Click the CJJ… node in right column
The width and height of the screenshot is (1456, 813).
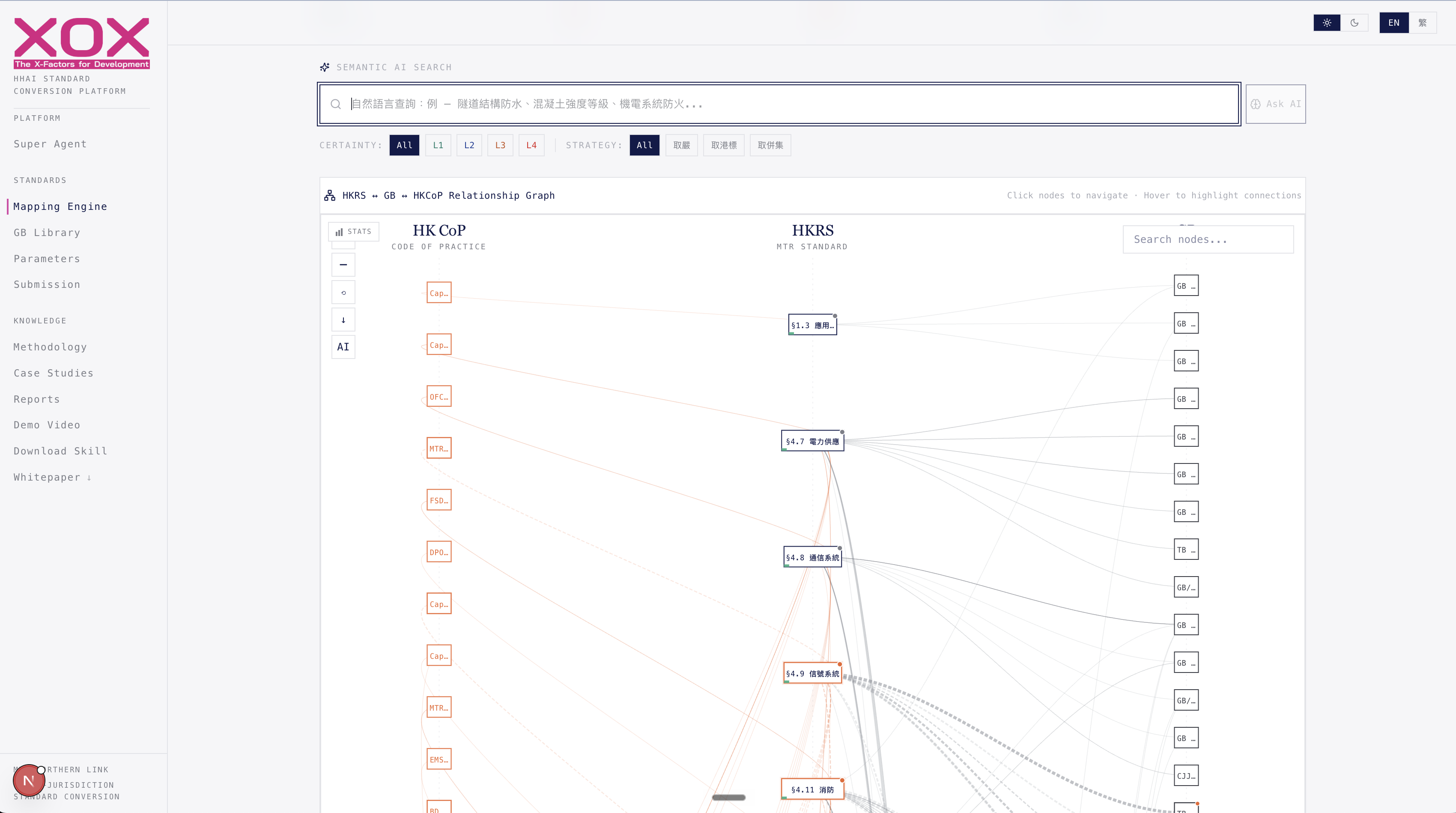(1186, 776)
